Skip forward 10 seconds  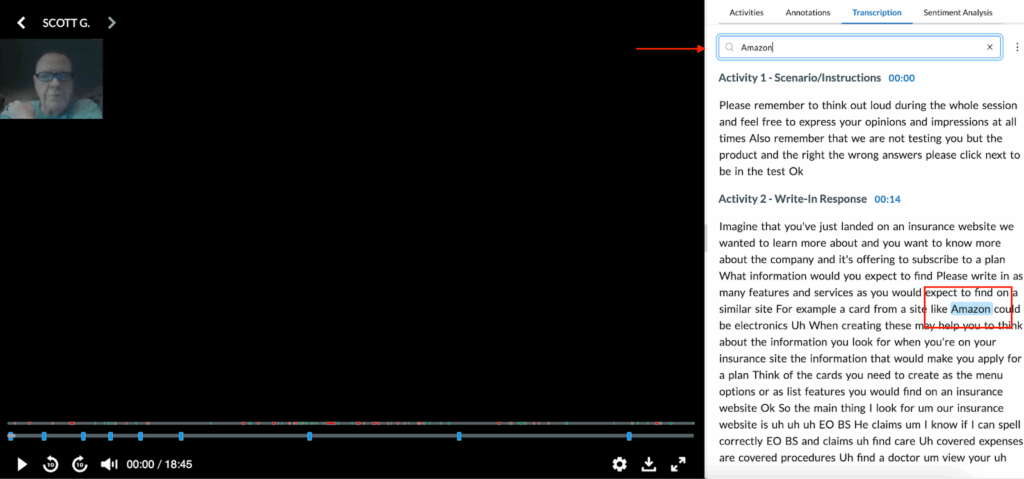[x=81, y=464]
